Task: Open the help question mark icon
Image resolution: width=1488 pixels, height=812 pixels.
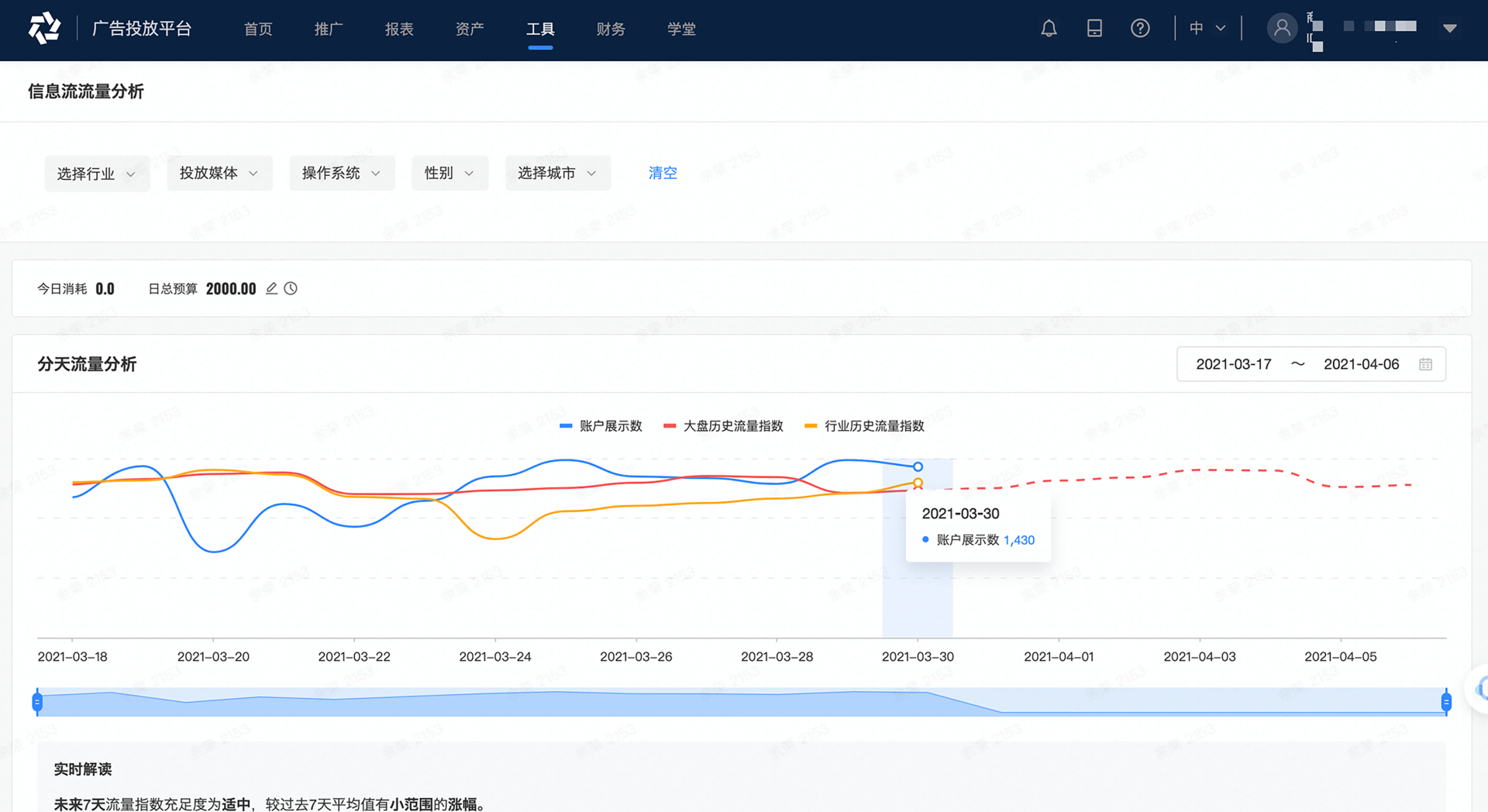Action: 1140,28
